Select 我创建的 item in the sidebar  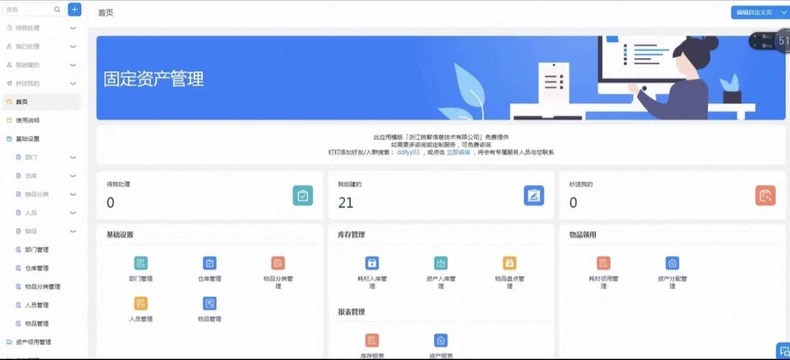point(27,65)
